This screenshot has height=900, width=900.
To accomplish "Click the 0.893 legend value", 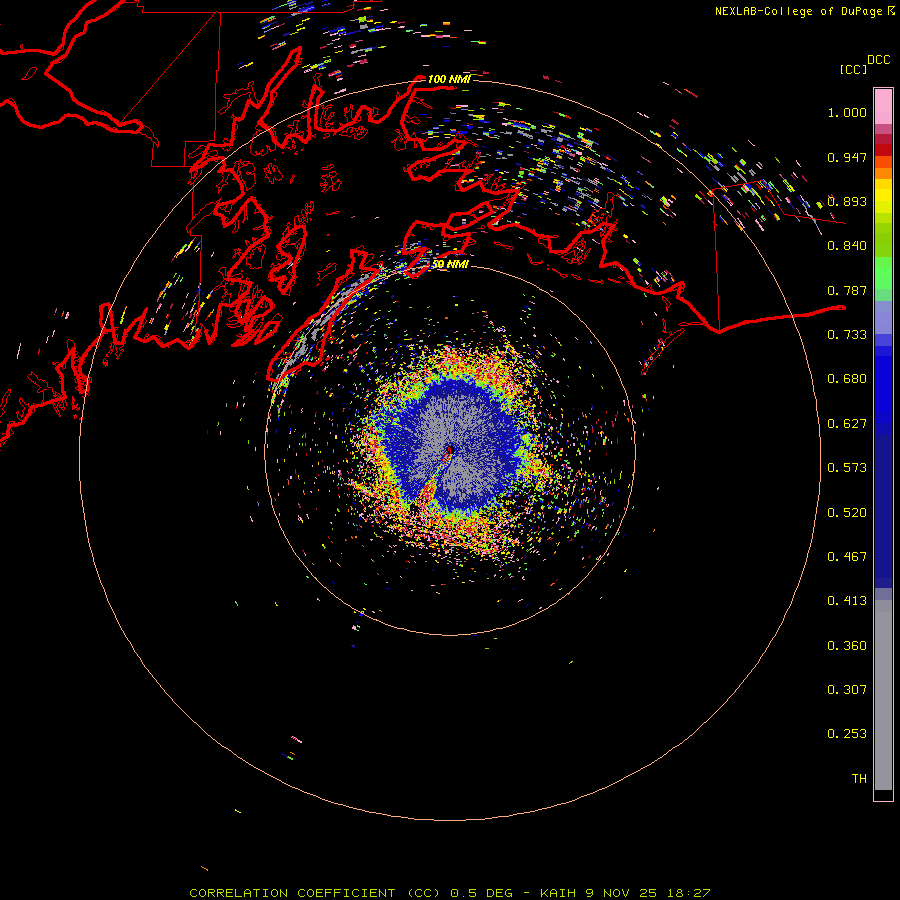I will coord(847,201).
